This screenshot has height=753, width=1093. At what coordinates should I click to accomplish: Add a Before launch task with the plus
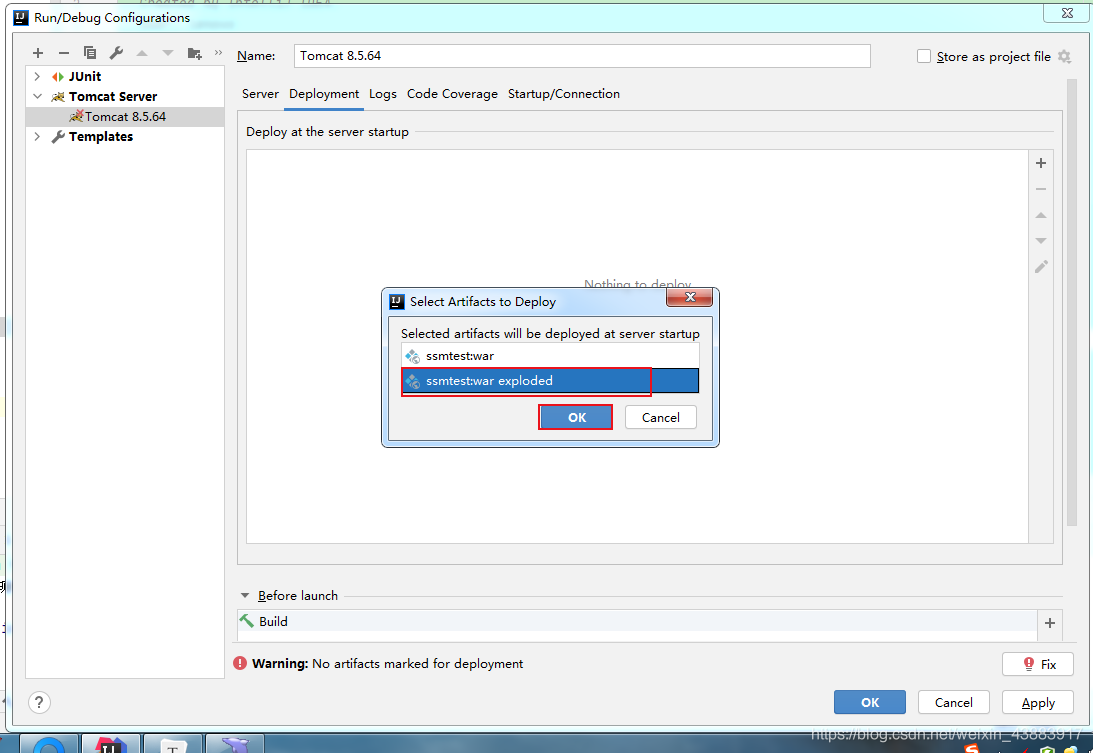[1050, 623]
